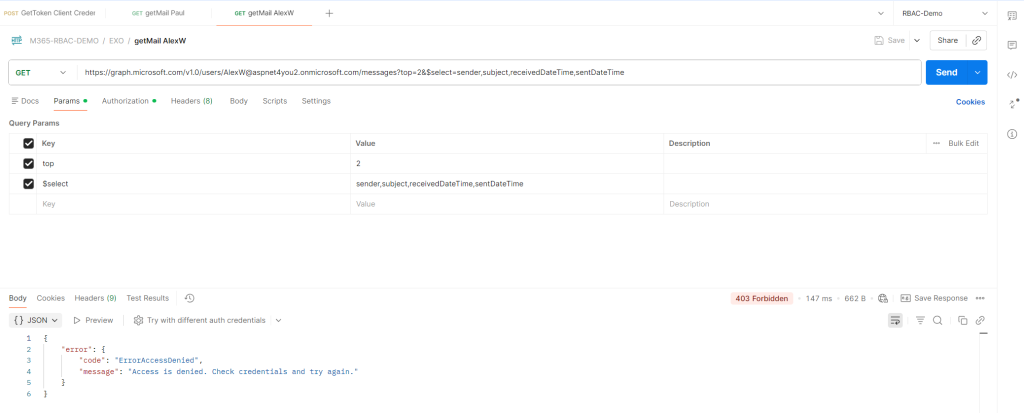Click the request URL input field
Viewport: 1024px width, 413px height.
click(500, 73)
